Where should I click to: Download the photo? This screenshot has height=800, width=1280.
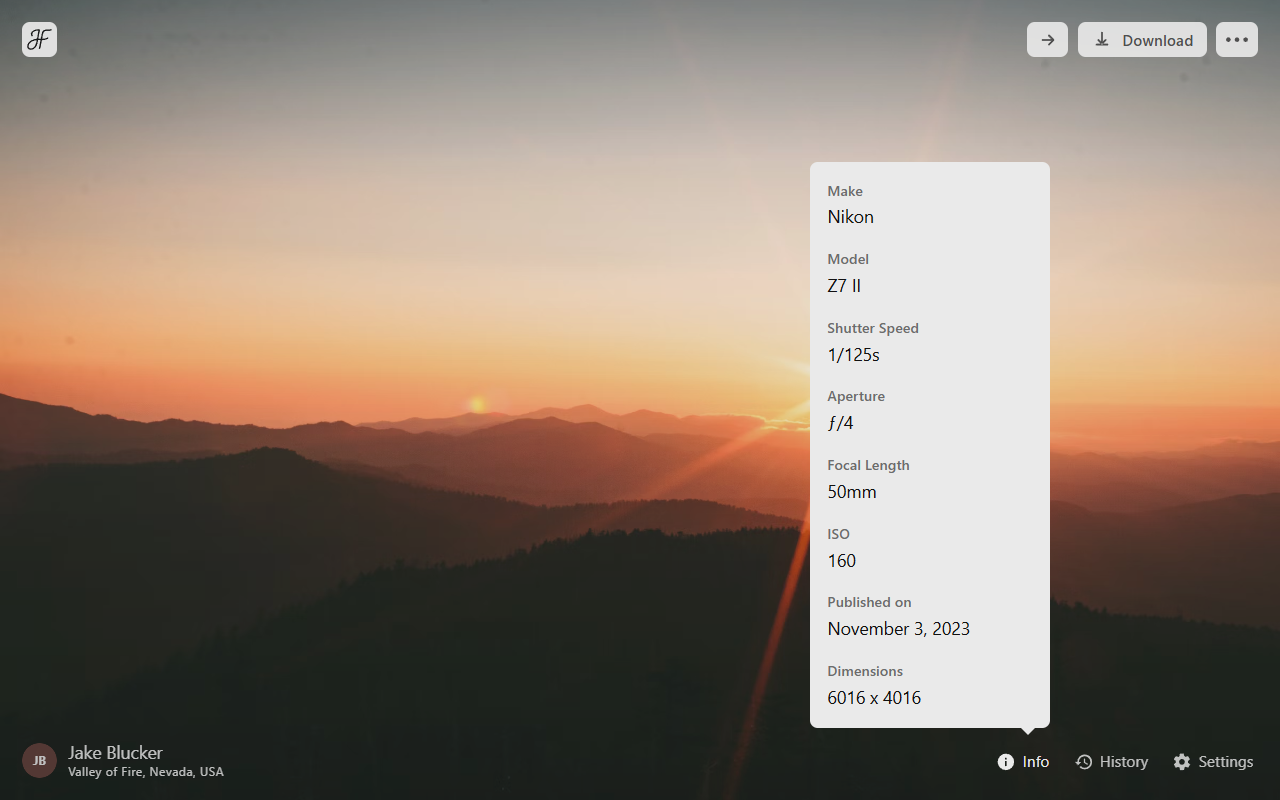click(x=1142, y=40)
